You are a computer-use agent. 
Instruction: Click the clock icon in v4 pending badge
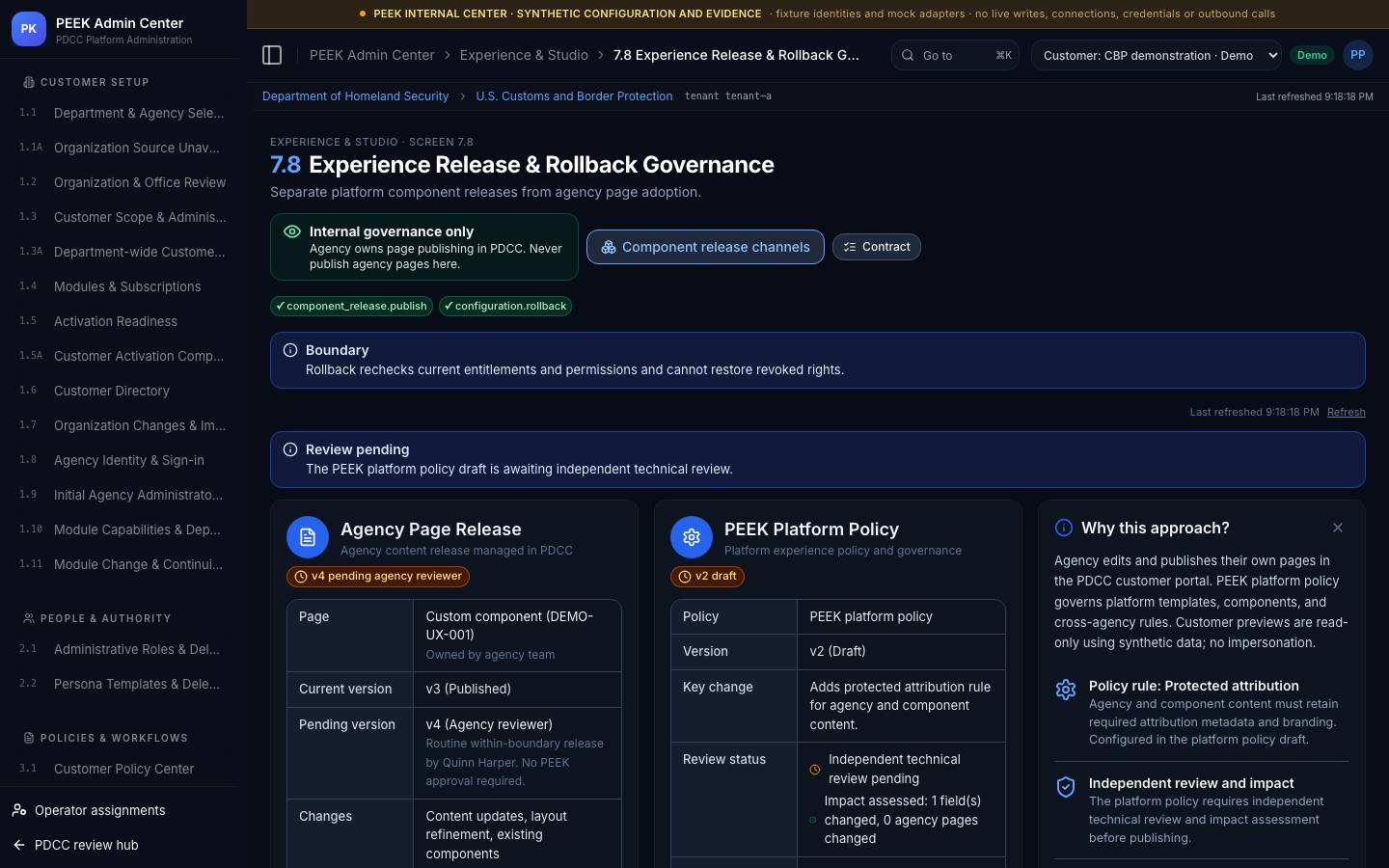tap(301, 577)
